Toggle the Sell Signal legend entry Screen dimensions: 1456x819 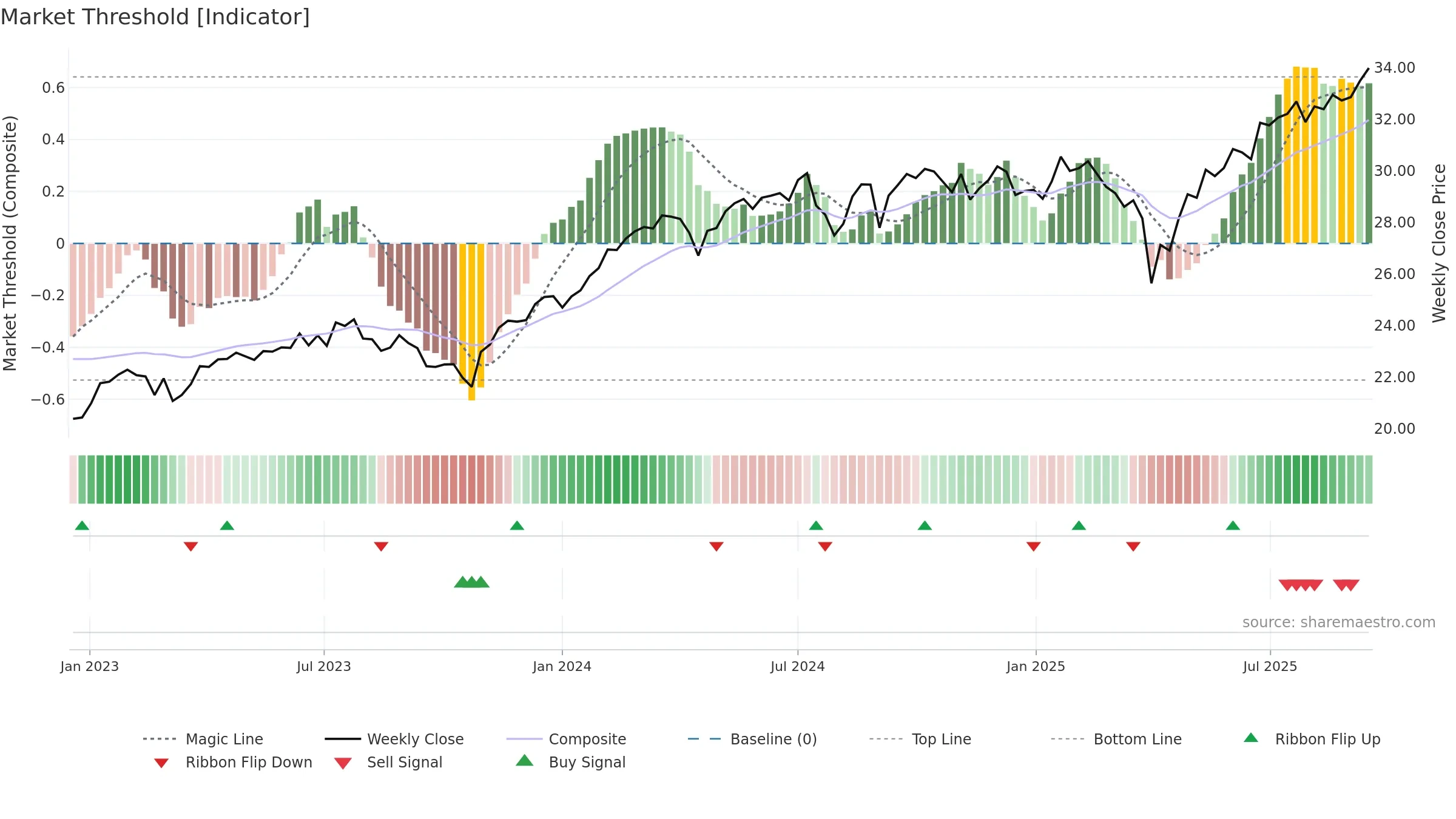[x=388, y=763]
